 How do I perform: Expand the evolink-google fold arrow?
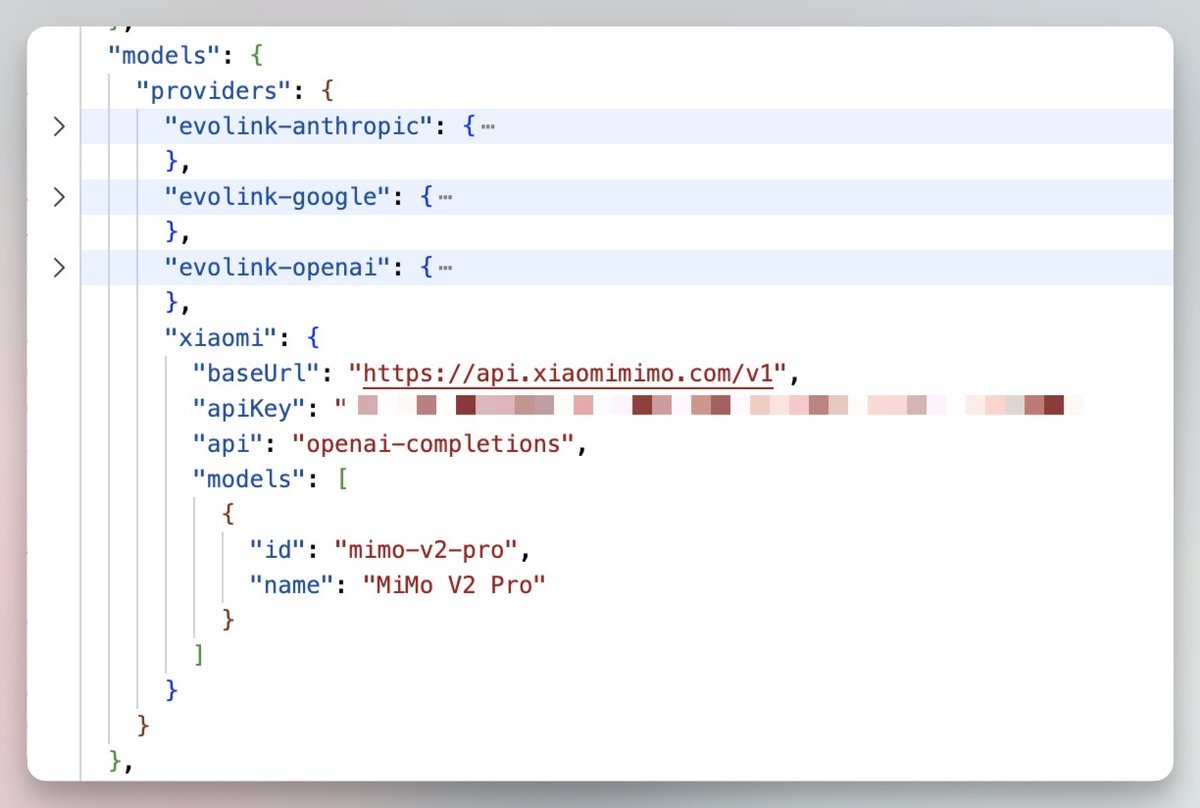pyautogui.click(x=59, y=197)
